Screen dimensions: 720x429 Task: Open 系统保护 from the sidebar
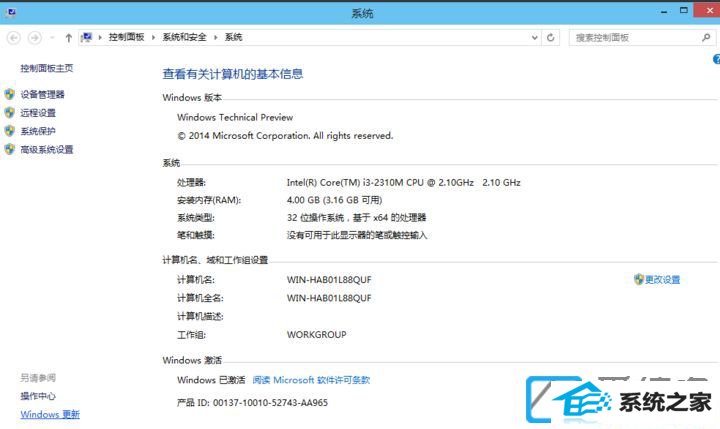pos(38,131)
